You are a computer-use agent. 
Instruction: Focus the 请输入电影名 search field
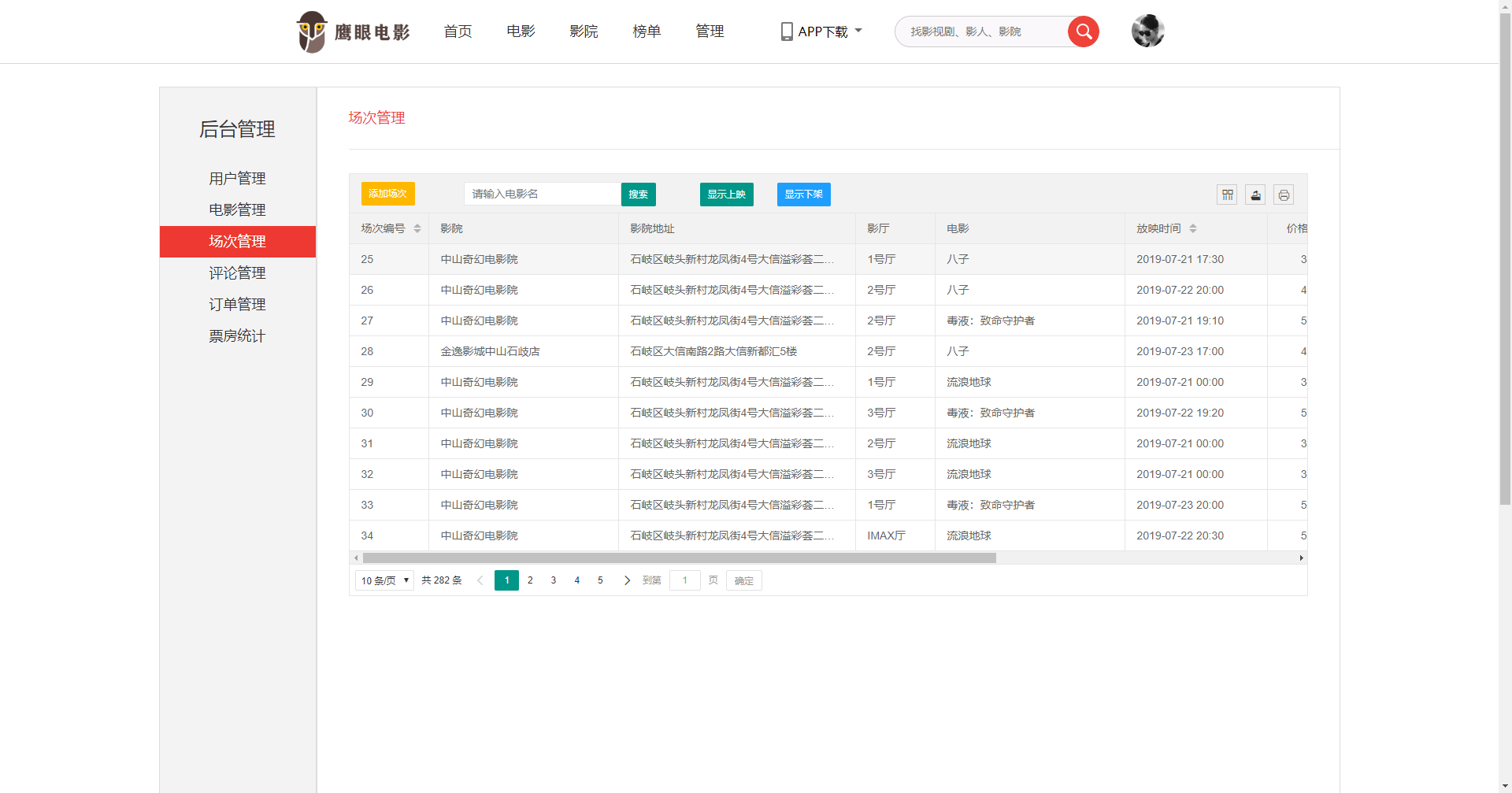point(542,194)
